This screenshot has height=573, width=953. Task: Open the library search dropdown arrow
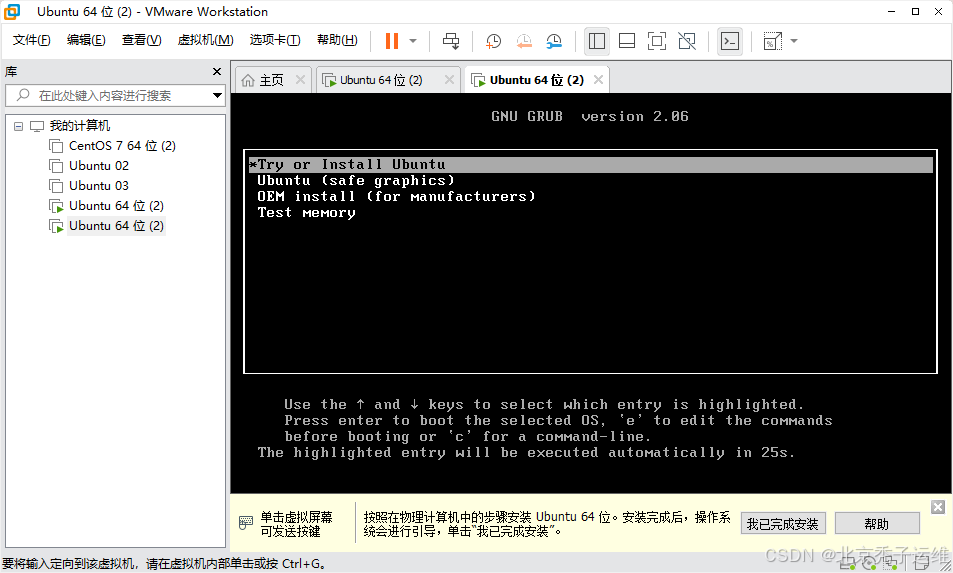coord(217,95)
